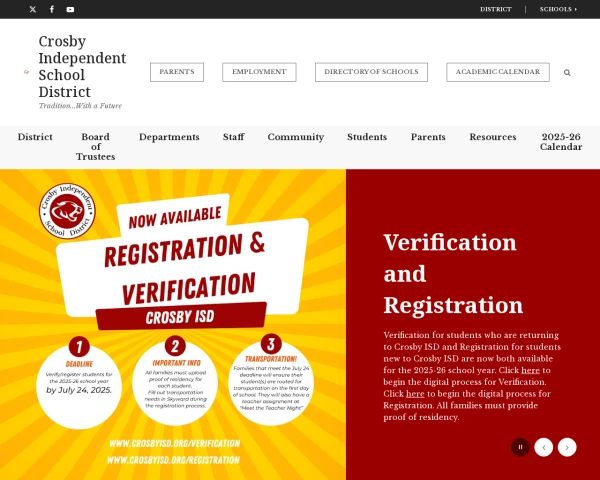Open Directory of Schools button

[x=371, y=72]
